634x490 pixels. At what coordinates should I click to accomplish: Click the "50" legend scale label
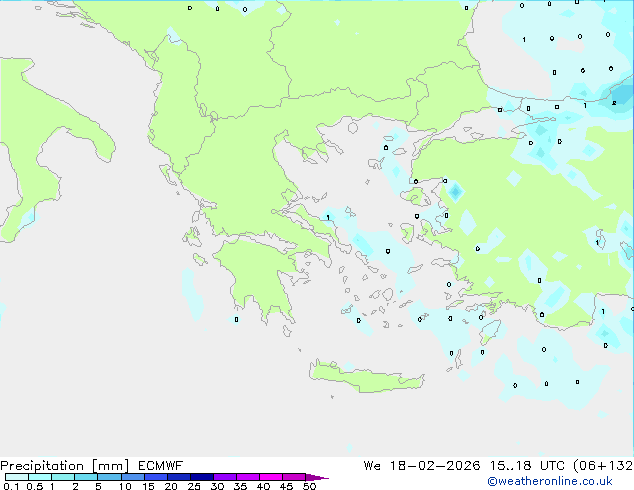(309, 486)
